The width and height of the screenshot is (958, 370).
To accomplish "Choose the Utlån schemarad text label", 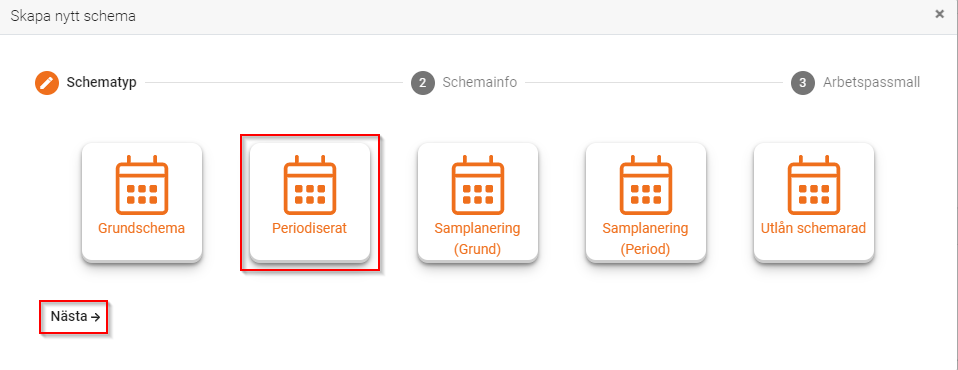I will click(x=814, y=229).
